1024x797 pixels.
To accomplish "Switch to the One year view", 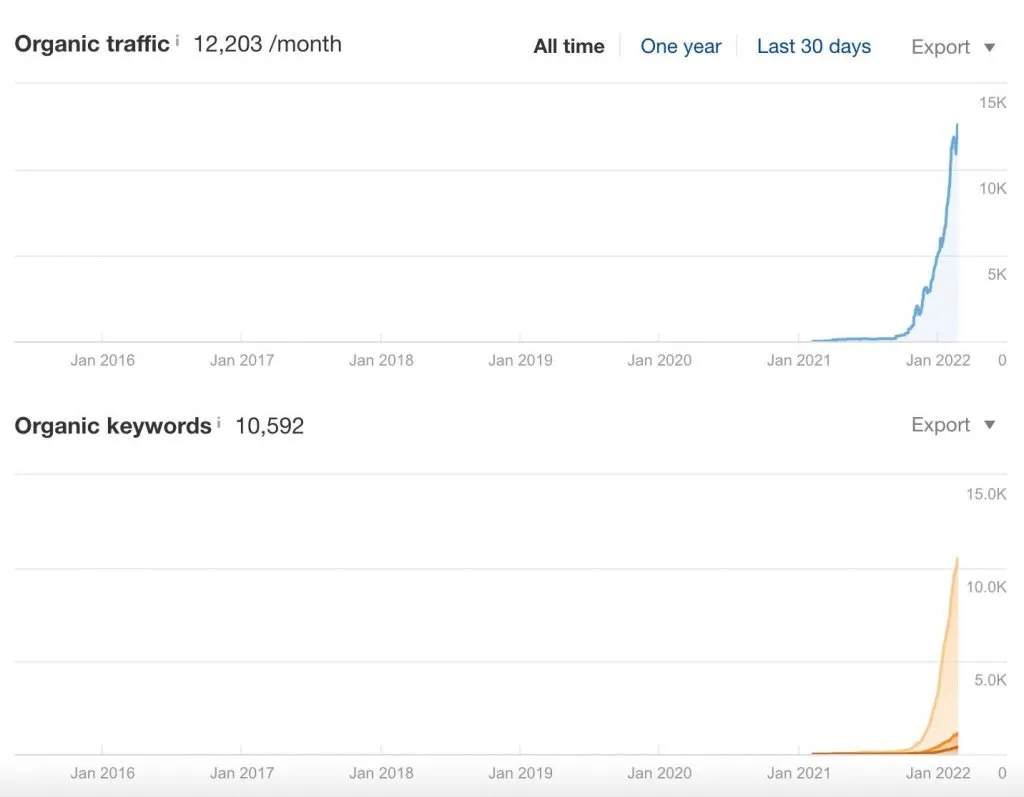I will (x=680, y=46).
